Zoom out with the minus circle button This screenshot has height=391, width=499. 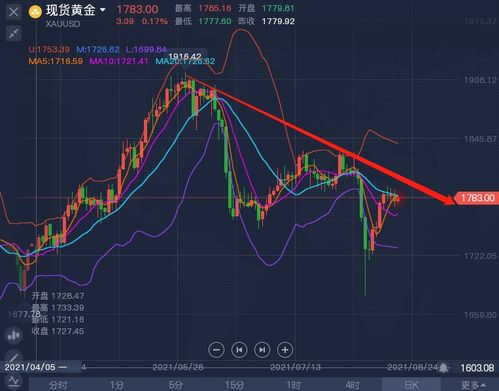pyautogui.click(x=216, y=350)
